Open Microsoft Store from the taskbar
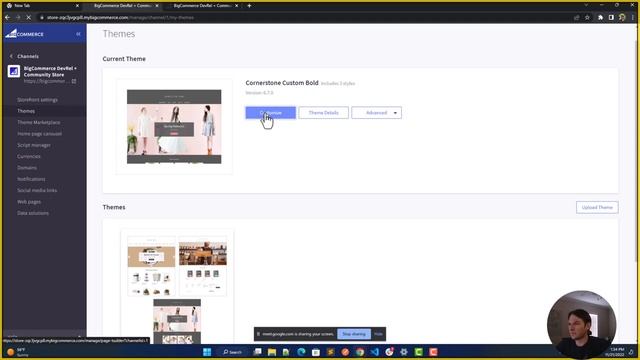This screenshot has height=360, width=640. click(316, 352)
